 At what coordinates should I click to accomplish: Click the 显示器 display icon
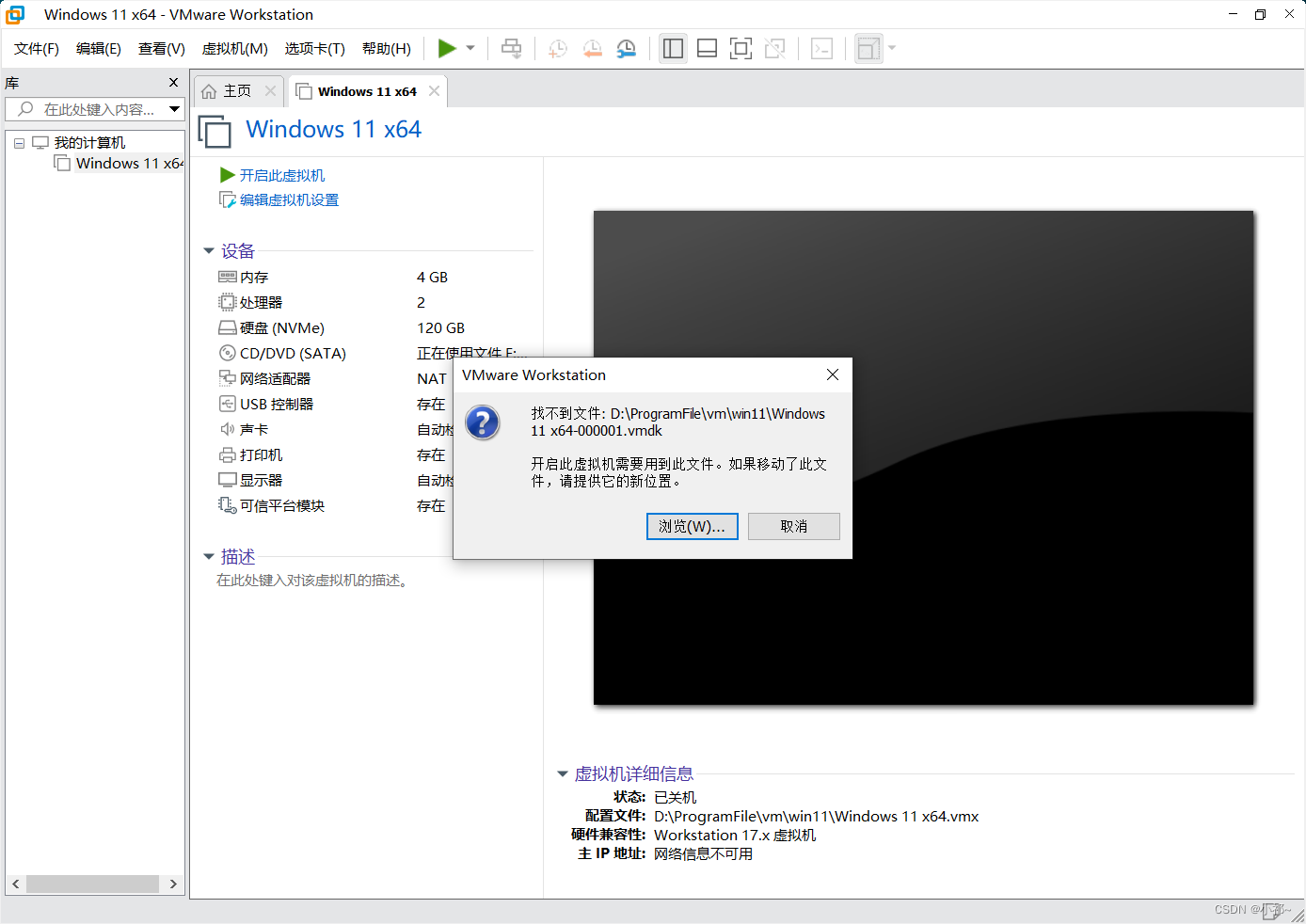point(228,480)
